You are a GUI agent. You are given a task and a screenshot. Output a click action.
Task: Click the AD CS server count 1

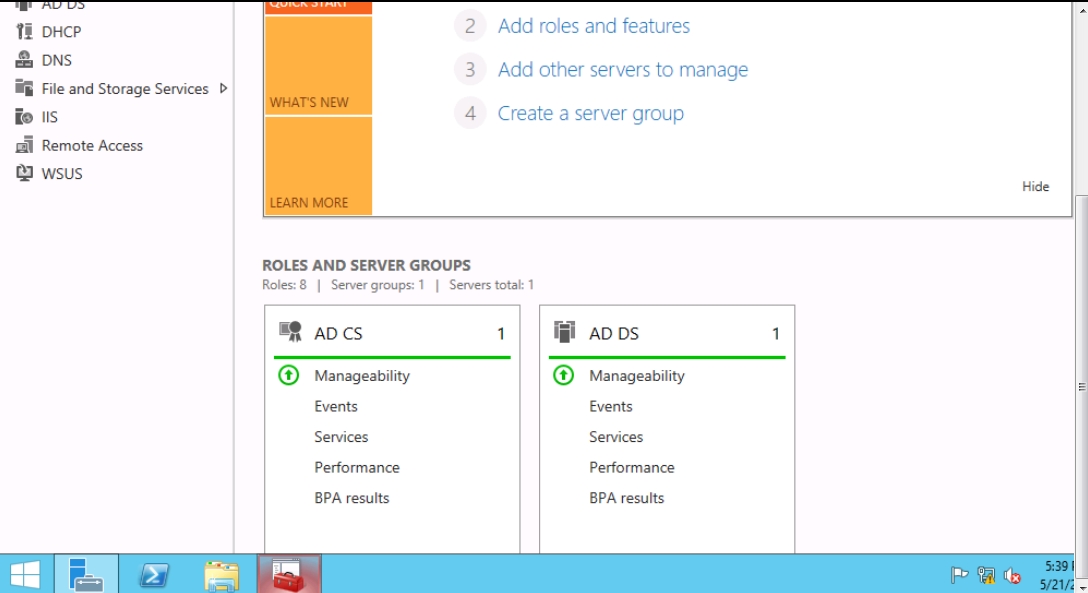coord(500,334)
